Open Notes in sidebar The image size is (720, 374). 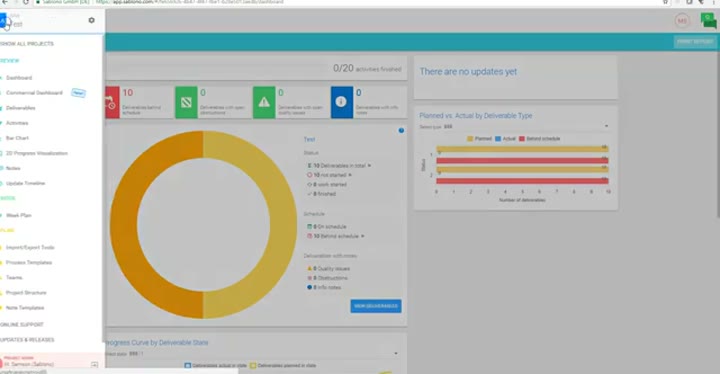pos(13,168)
